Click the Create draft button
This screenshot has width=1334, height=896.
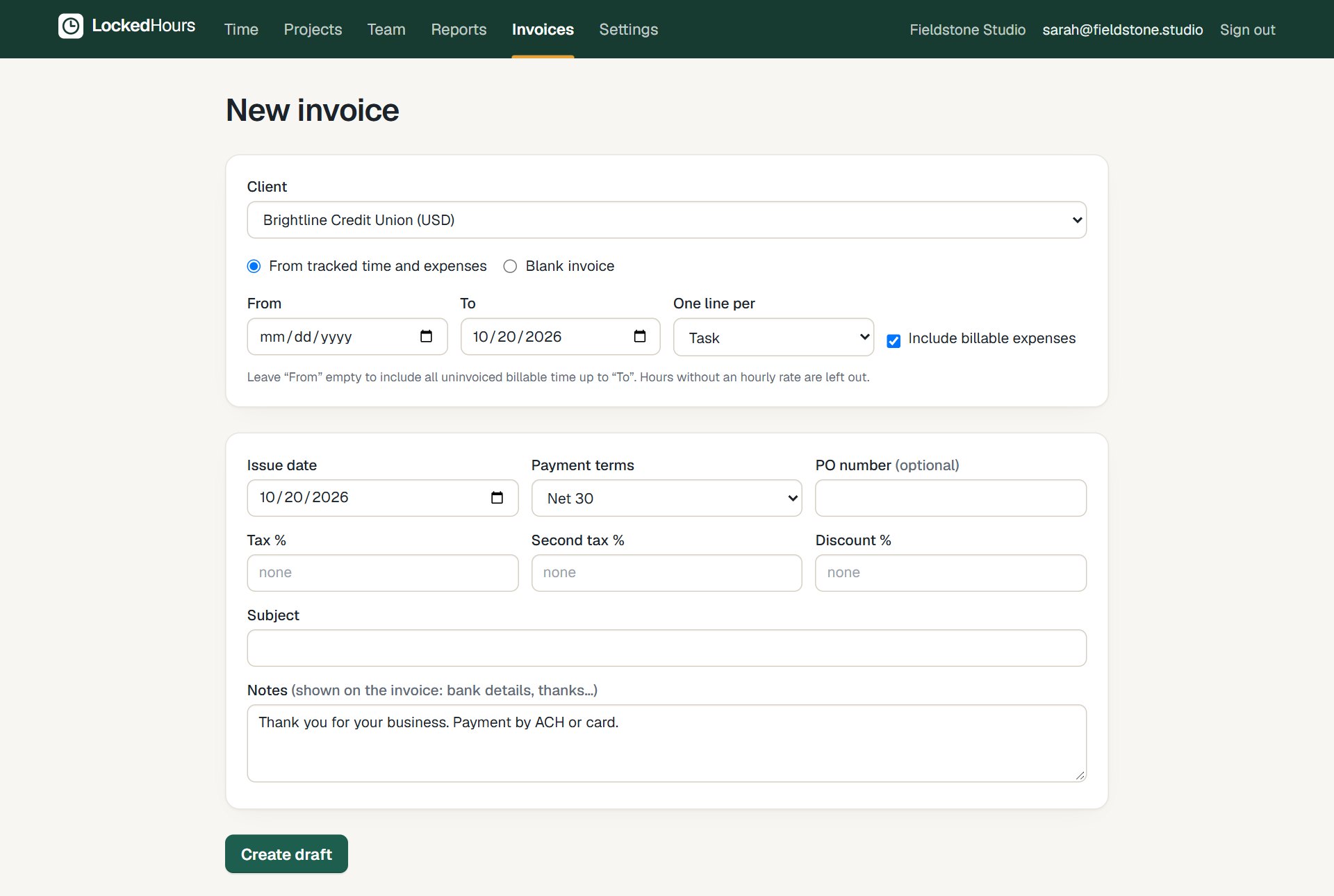[286, 854]
